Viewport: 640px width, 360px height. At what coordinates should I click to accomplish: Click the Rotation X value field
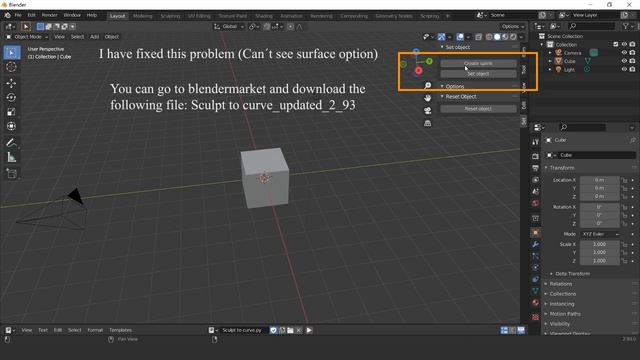(x=599, y=207)
